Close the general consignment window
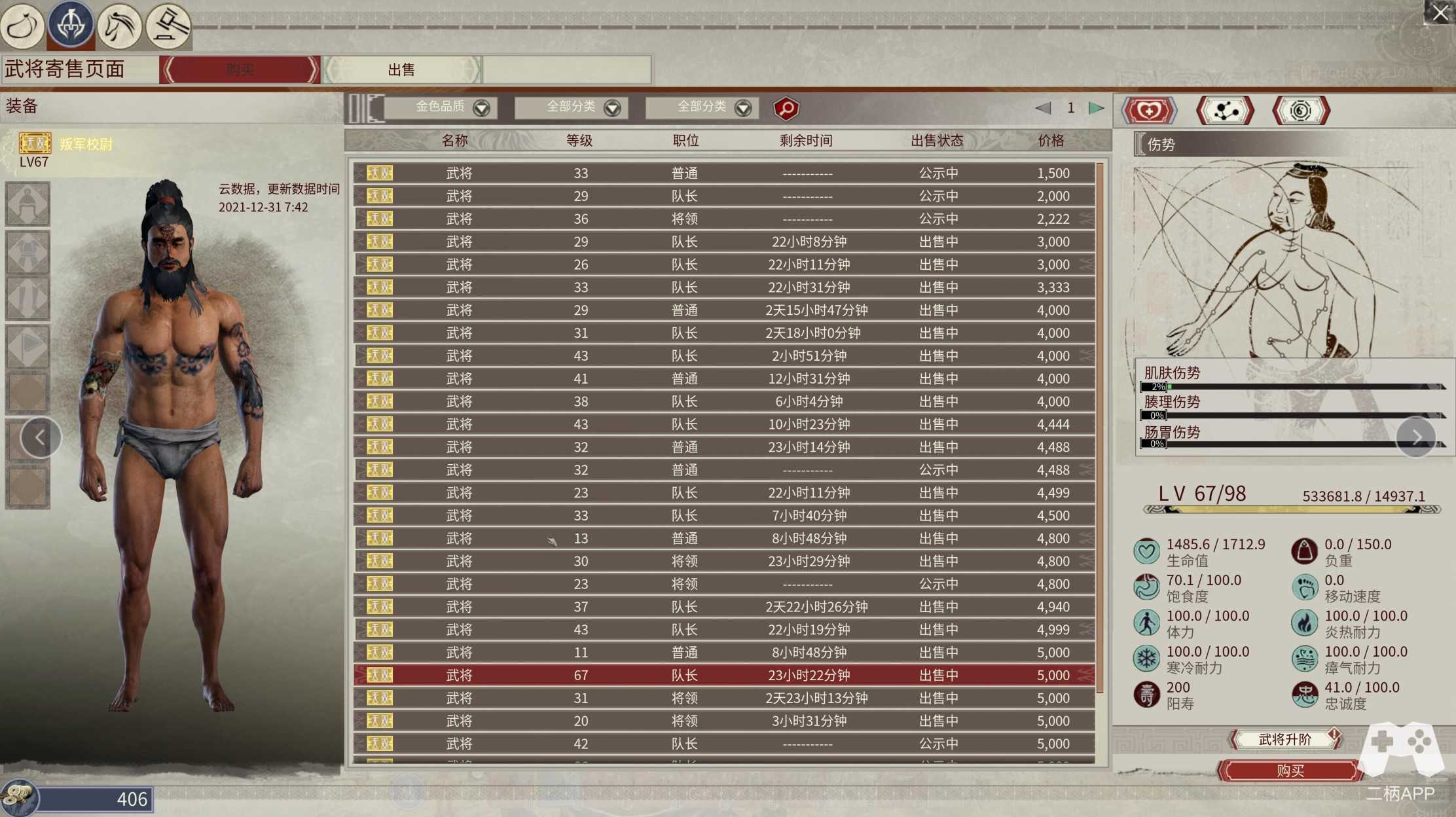This screenshot has height=817, width=1456. coord(1440,12)
